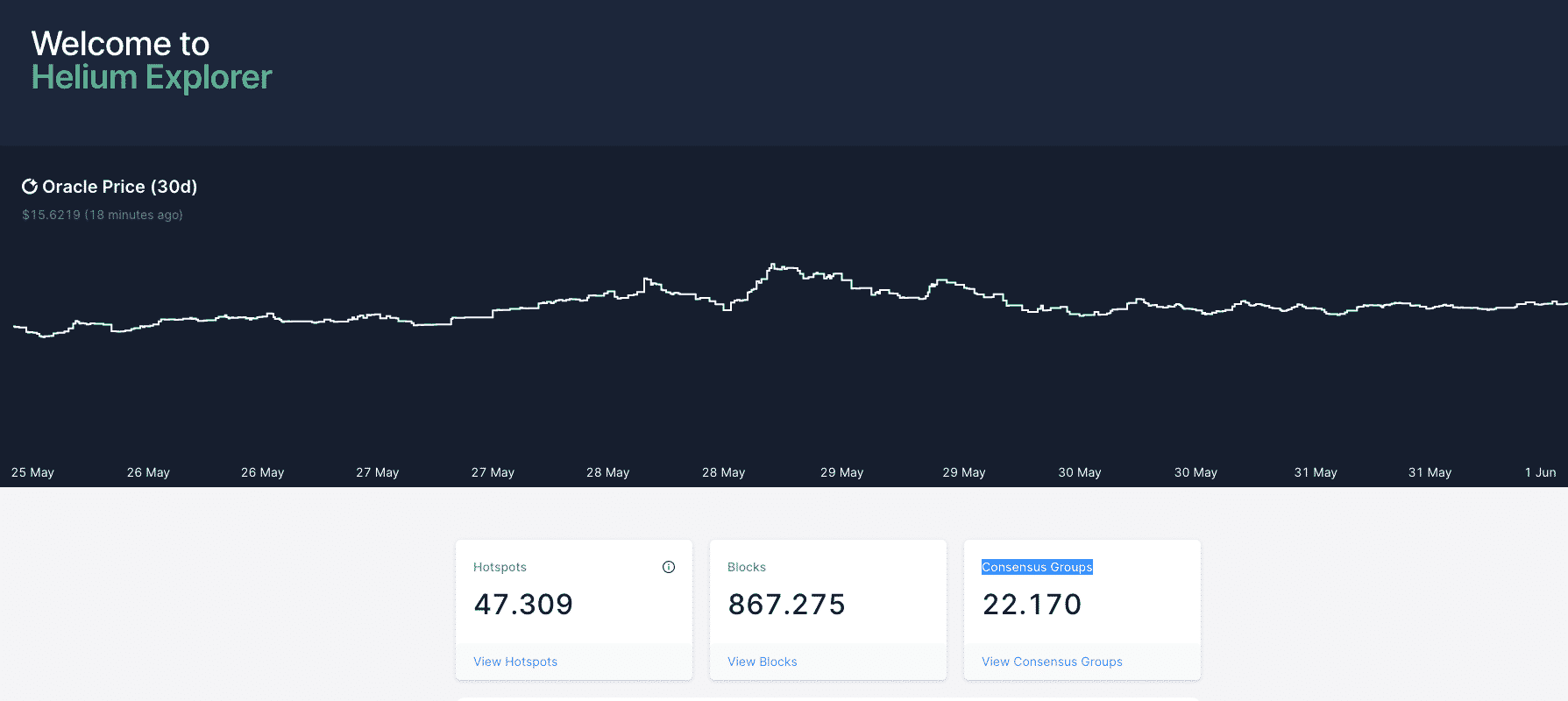Select the 47.309 hotspots count
This screenshot has height=701, width=1568.
point(523,605)
